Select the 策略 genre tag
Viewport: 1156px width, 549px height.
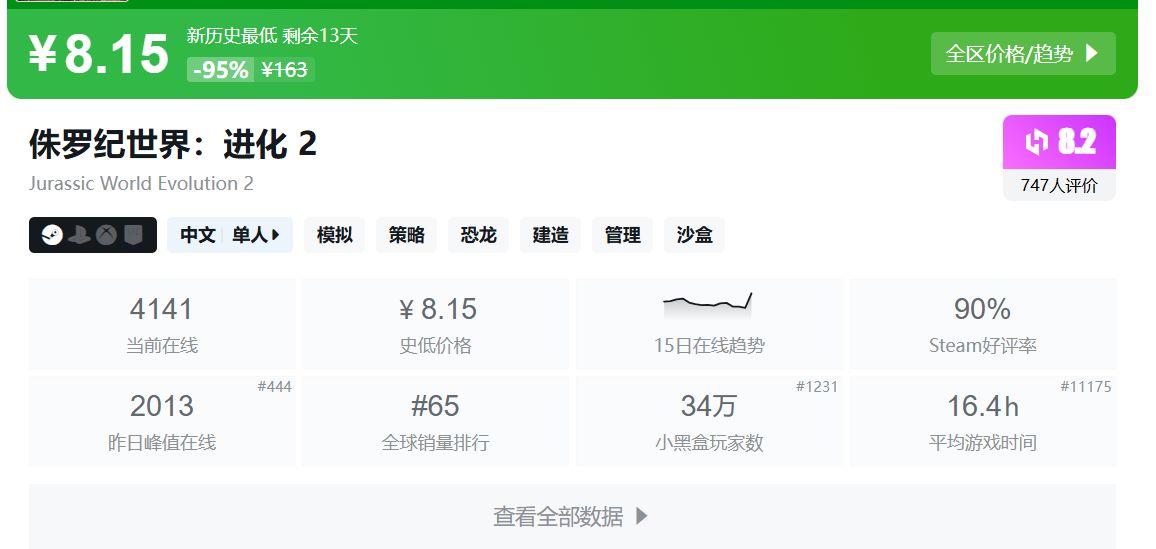coord(406,235)
